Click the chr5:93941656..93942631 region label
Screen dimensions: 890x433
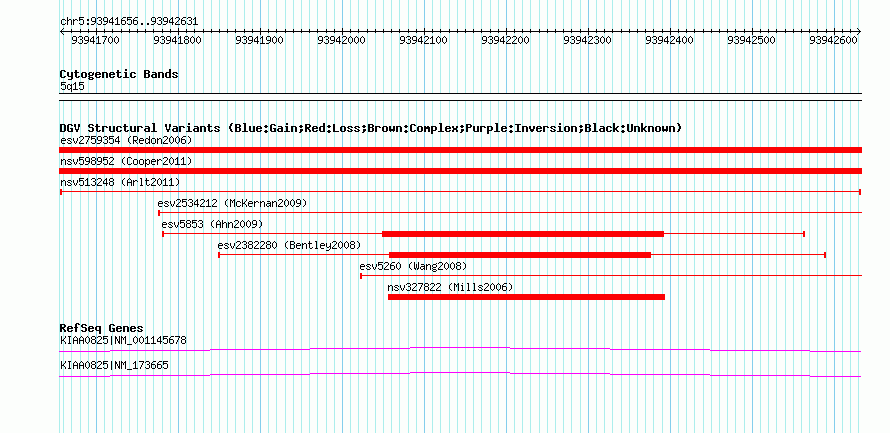tap(129, 22)
